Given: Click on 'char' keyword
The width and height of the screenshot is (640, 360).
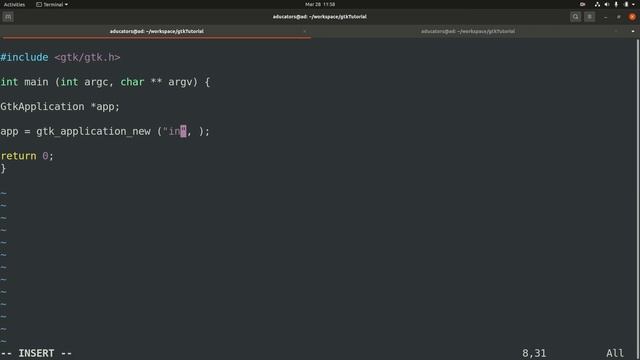Looking at the screenshot, I should (x=132, y=82).
